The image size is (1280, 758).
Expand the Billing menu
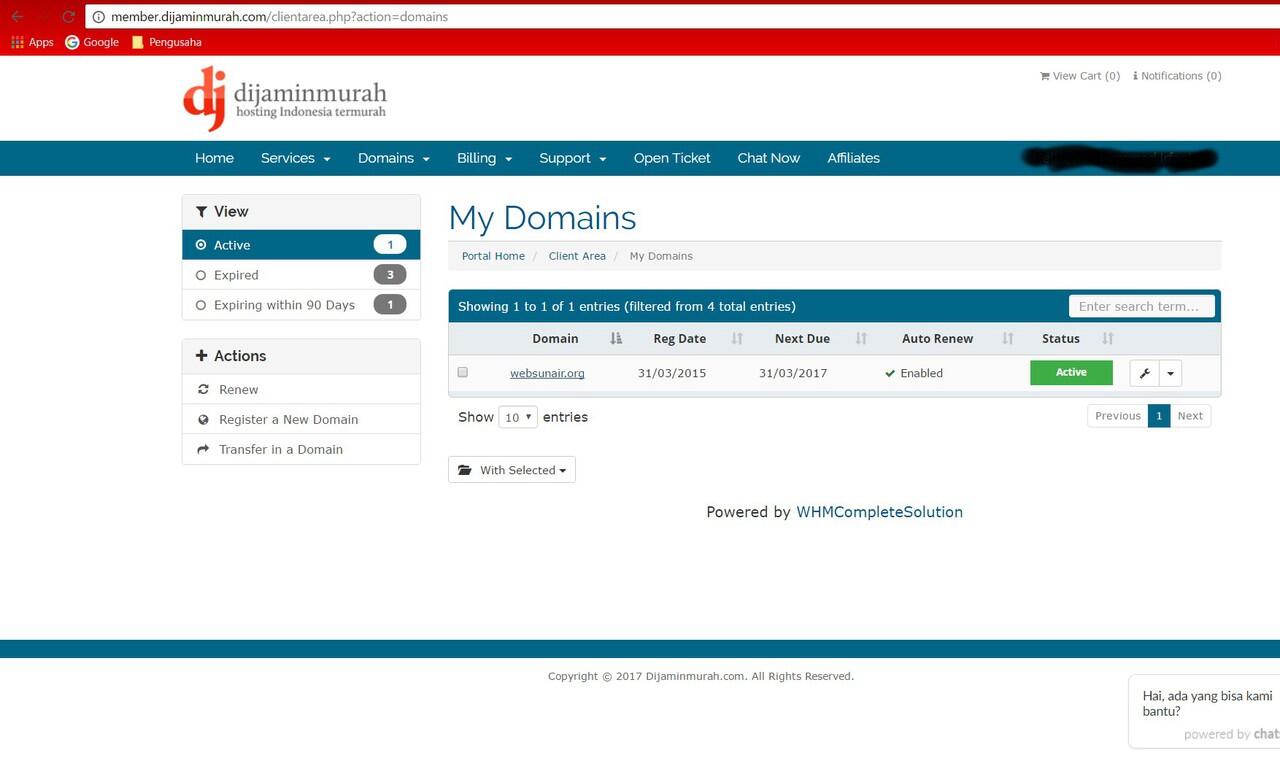click(485, 158)
